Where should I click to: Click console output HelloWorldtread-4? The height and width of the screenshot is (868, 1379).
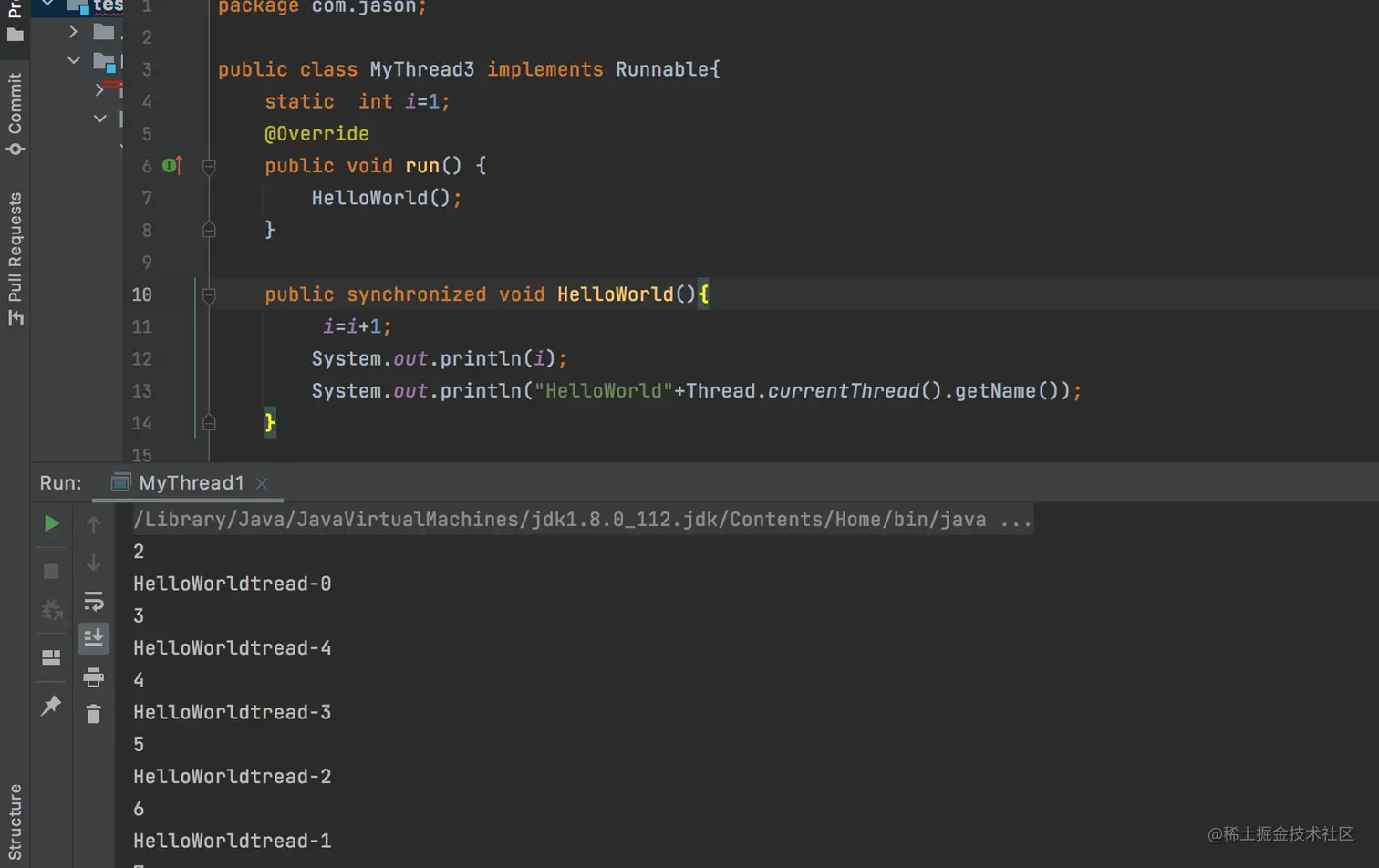tap(232, 648)
